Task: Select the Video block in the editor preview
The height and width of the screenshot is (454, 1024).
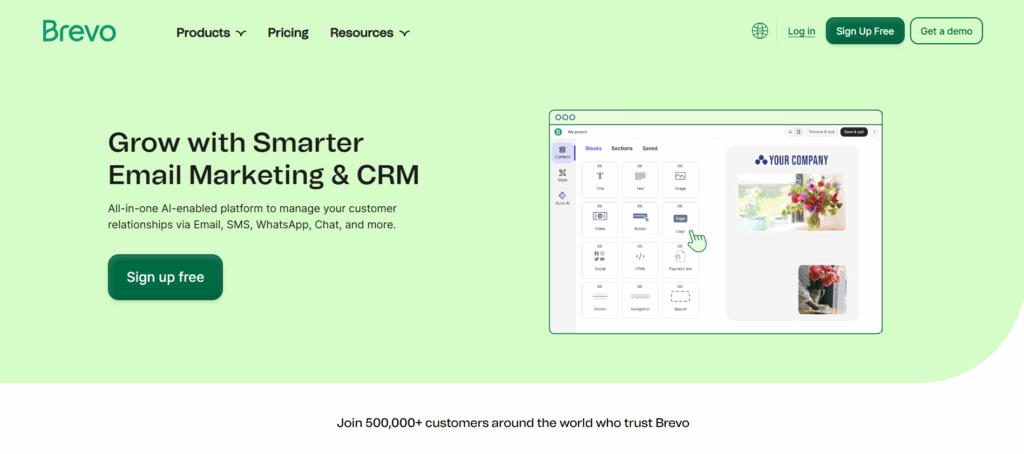Action: click(600, 219)
